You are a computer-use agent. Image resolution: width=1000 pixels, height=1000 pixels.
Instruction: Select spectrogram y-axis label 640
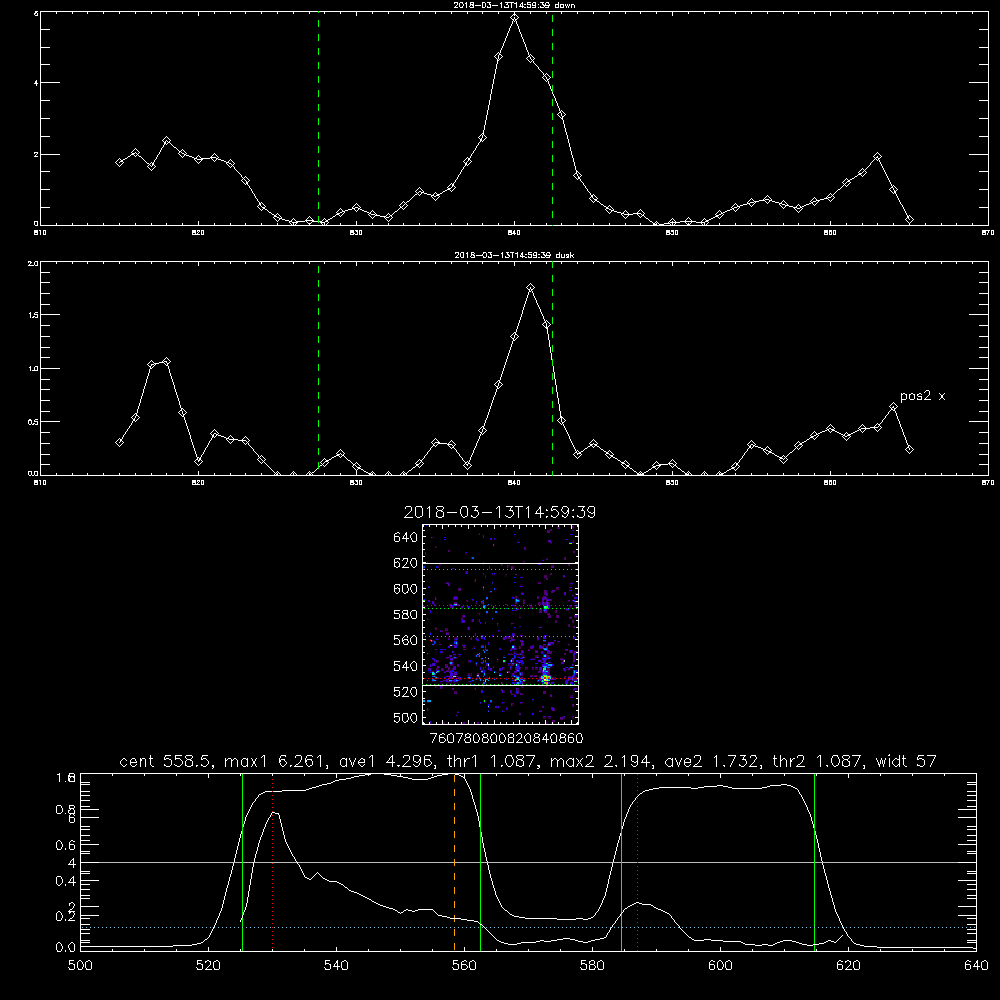click(406, 538)
